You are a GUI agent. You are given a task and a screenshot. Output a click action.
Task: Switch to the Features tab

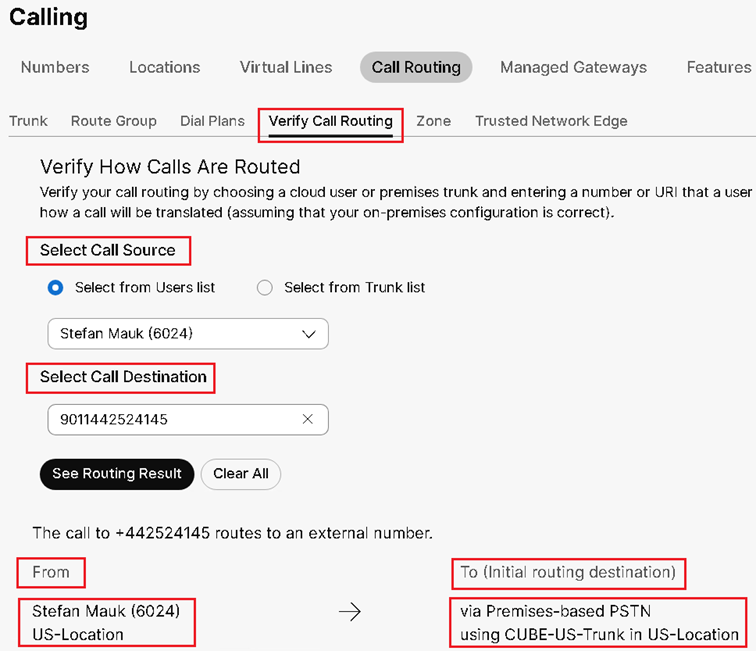(x=718, y=67)
